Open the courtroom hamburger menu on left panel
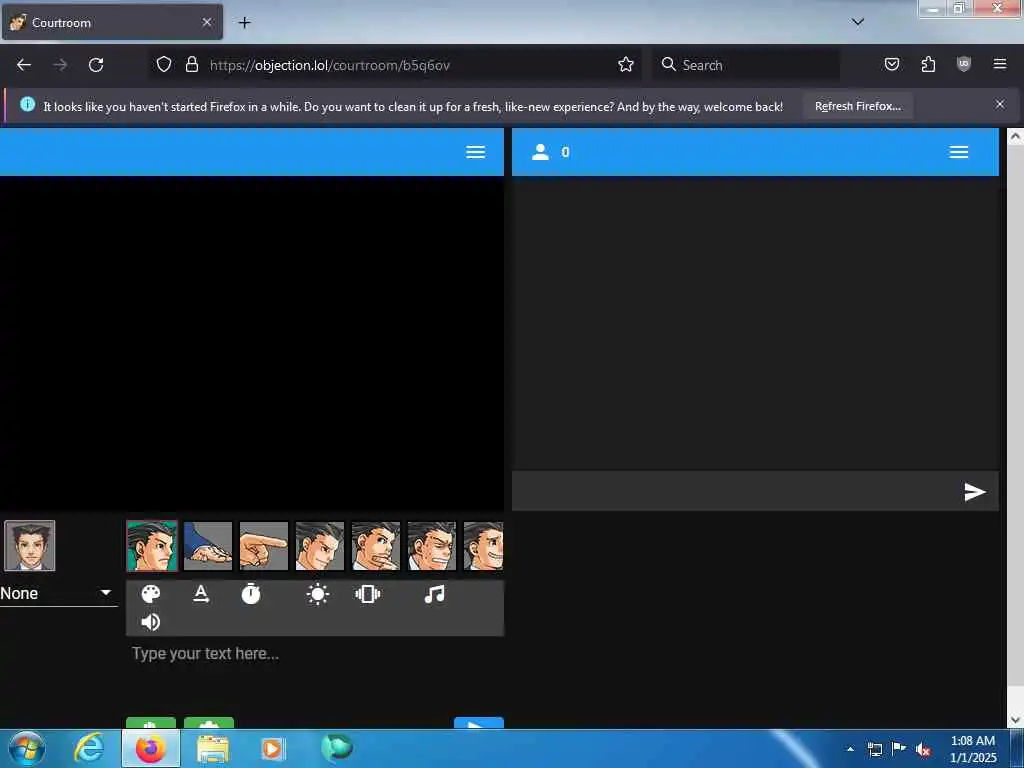 pyautogui.click(x=475, y=152)
